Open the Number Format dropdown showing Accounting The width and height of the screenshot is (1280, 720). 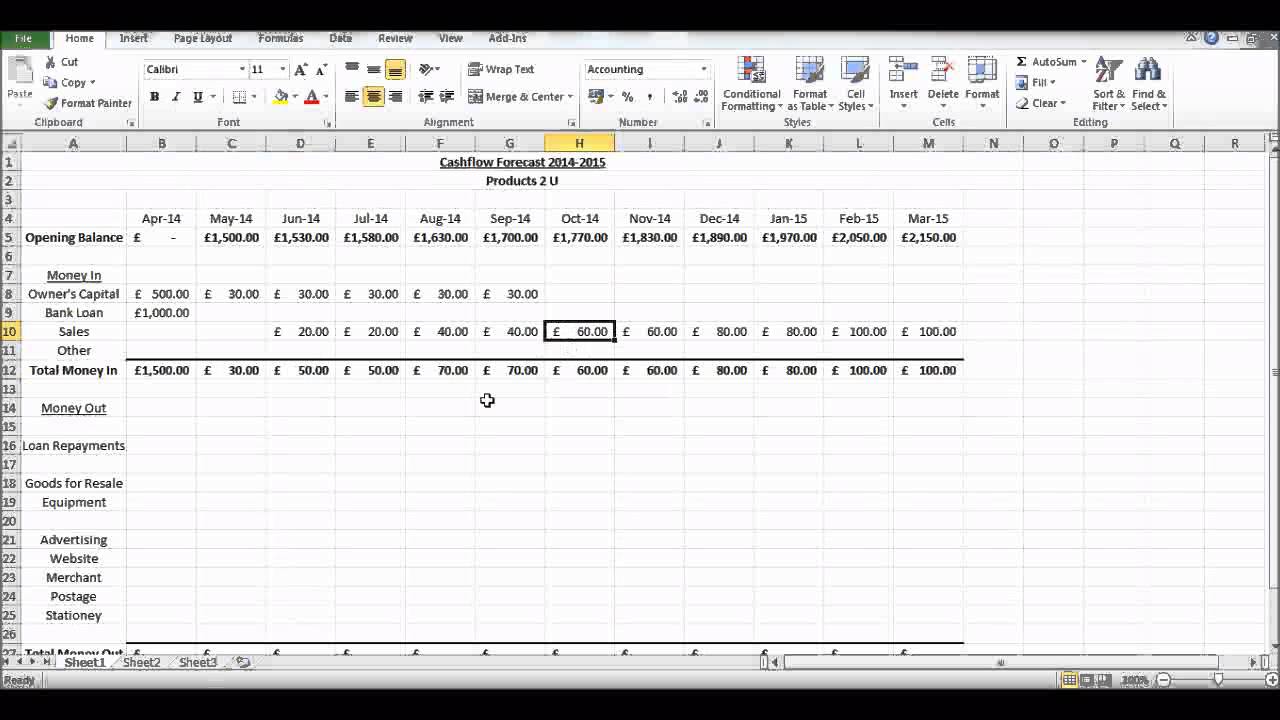point(645,69)
